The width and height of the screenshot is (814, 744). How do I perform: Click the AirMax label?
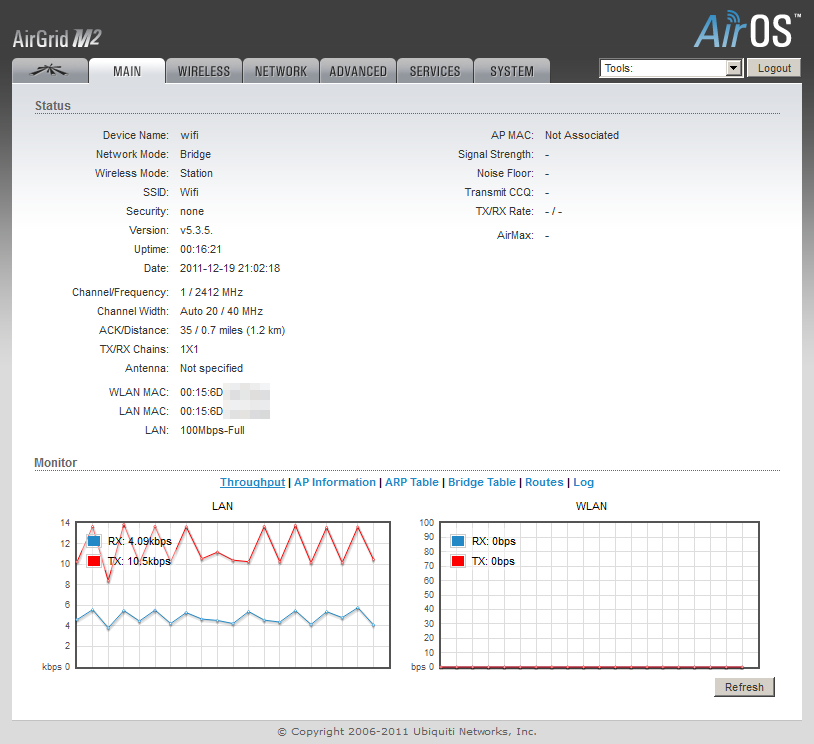point(515,236)
